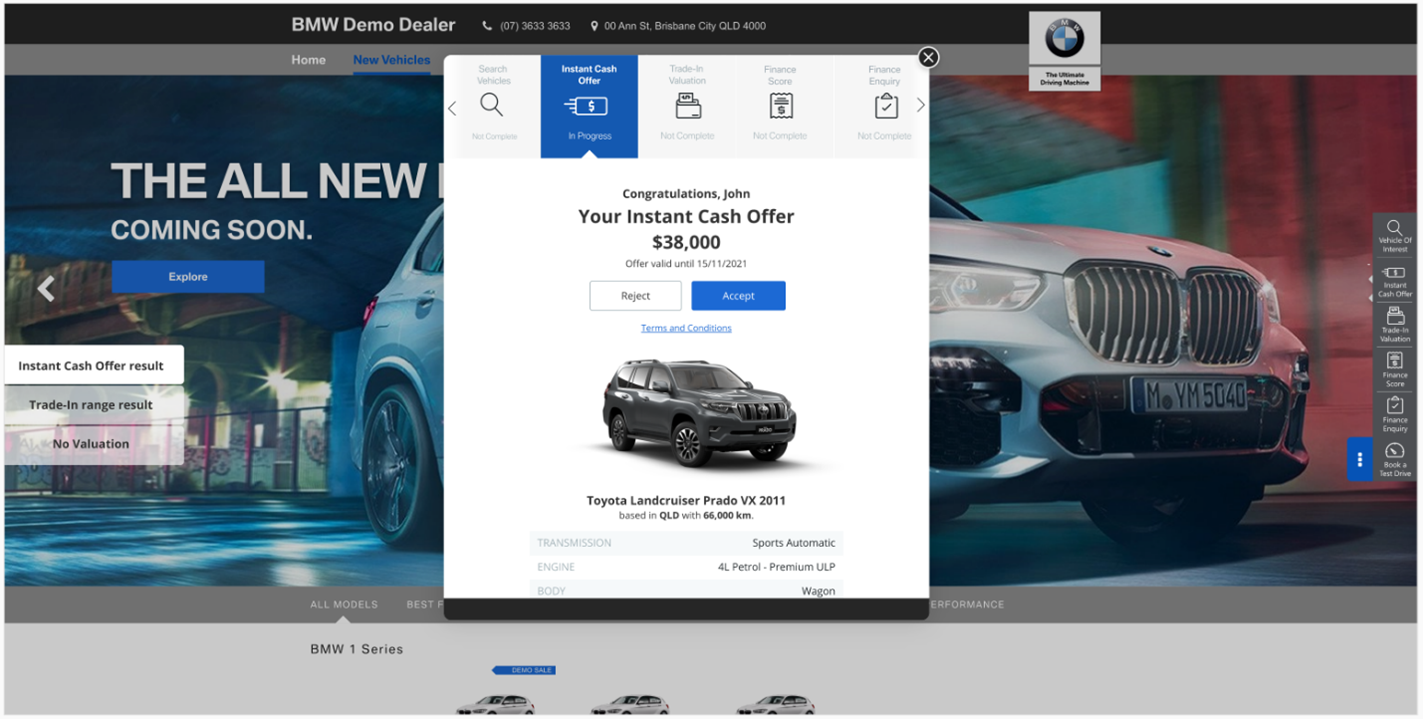Viewport: 1423px width, 719px height.
Task: Open Finance Enquiry in right sidebar
Action: [x=1394, y=415]
